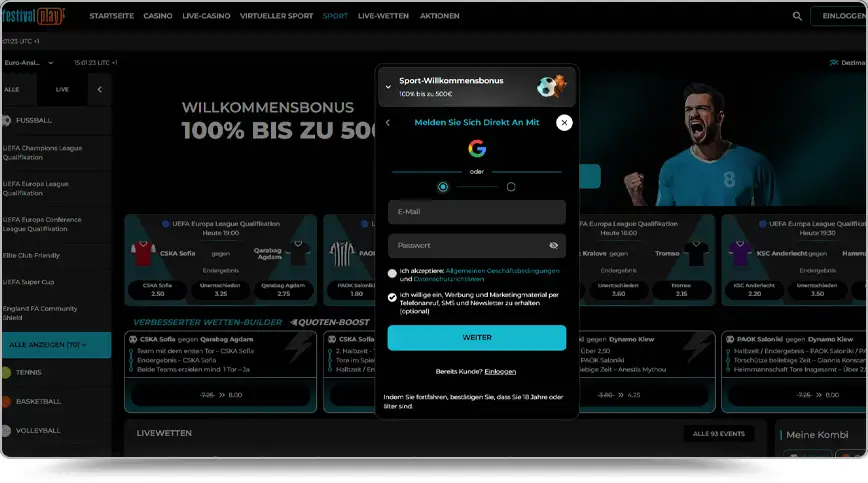Viewport: 868px width, 483px height.
Task: Select second registration step radio
Action: 511,187
